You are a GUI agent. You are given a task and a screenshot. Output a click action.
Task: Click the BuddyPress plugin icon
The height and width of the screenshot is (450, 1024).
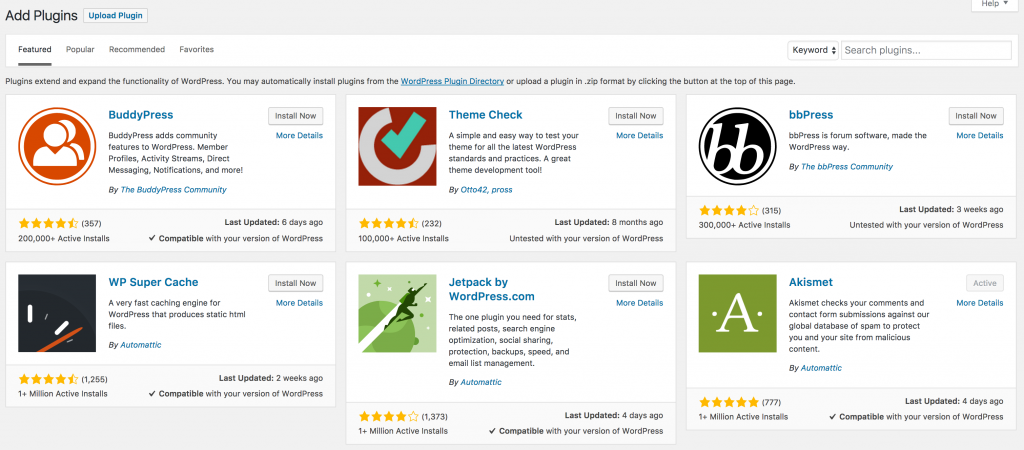(x=57, y=146)
